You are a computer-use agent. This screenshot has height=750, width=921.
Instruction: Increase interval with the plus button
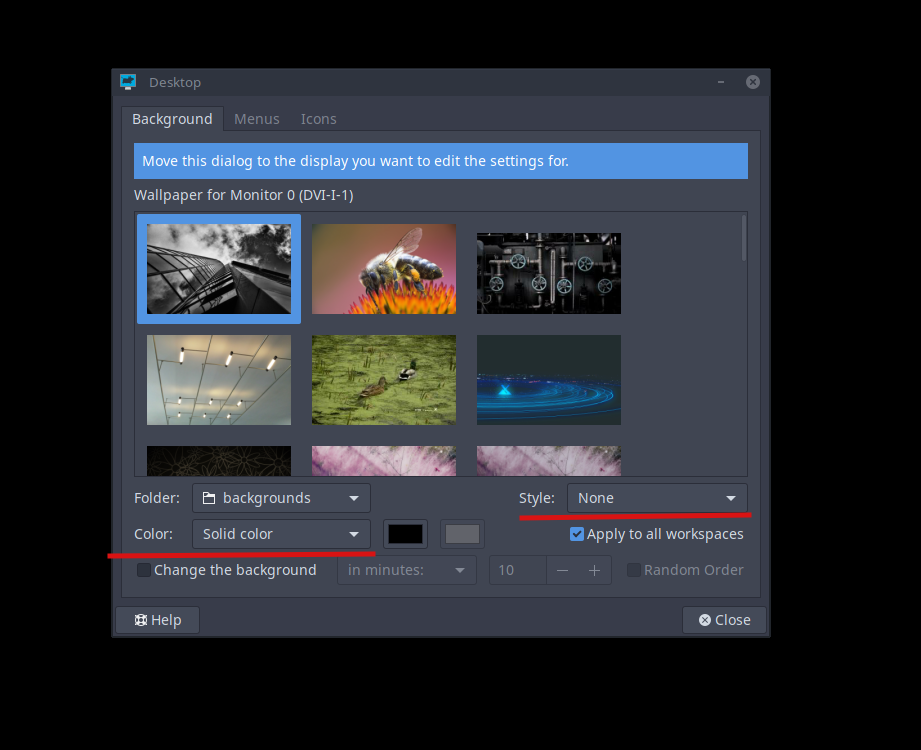click(x=594, y=570)
